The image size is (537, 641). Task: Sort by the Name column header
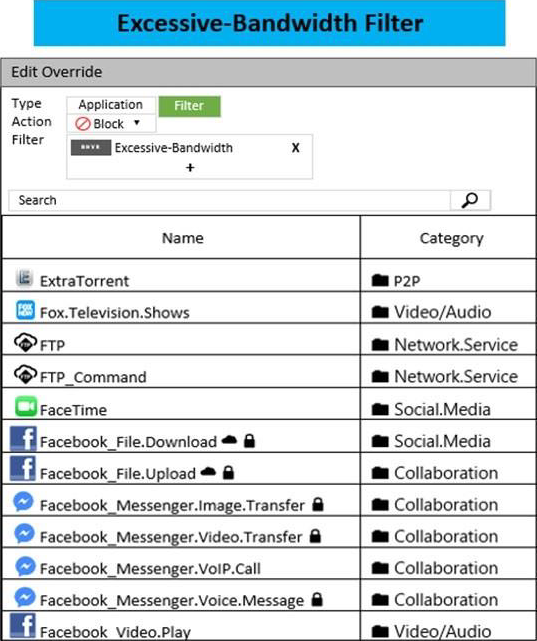[x=182, y=238]
